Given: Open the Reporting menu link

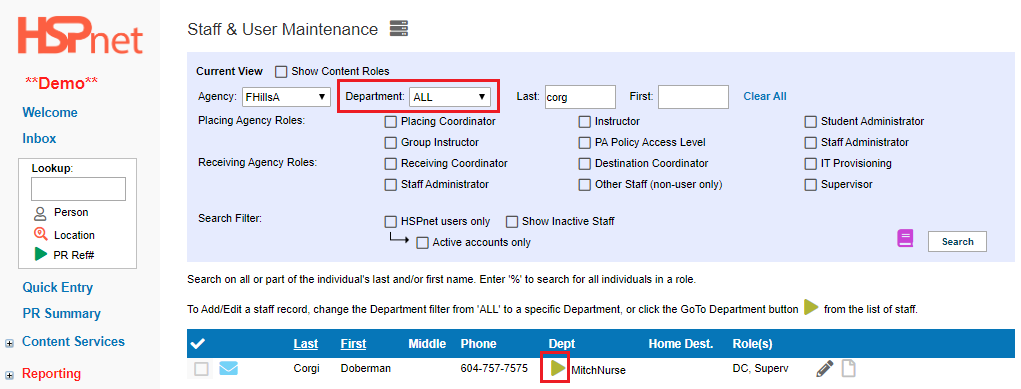Looking at the screenshot, I should (x=51, y=374).
